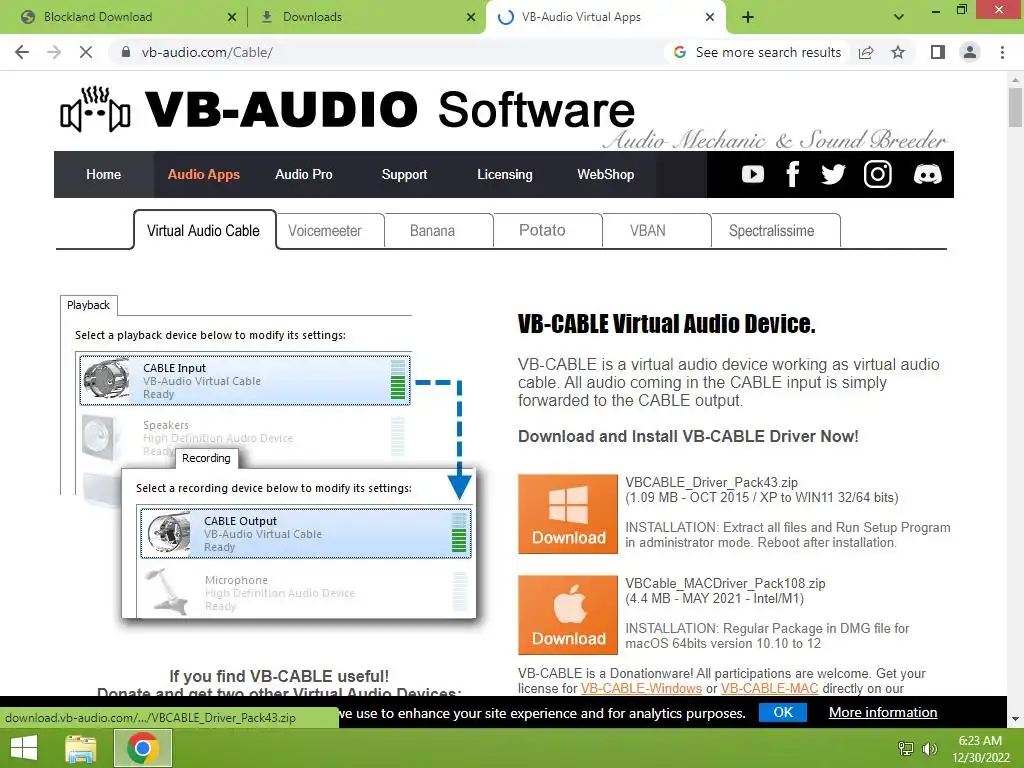This screenshot has width=1024, height=768.
Task: Click the share page icon in address bar
Action: pos(866,52)
